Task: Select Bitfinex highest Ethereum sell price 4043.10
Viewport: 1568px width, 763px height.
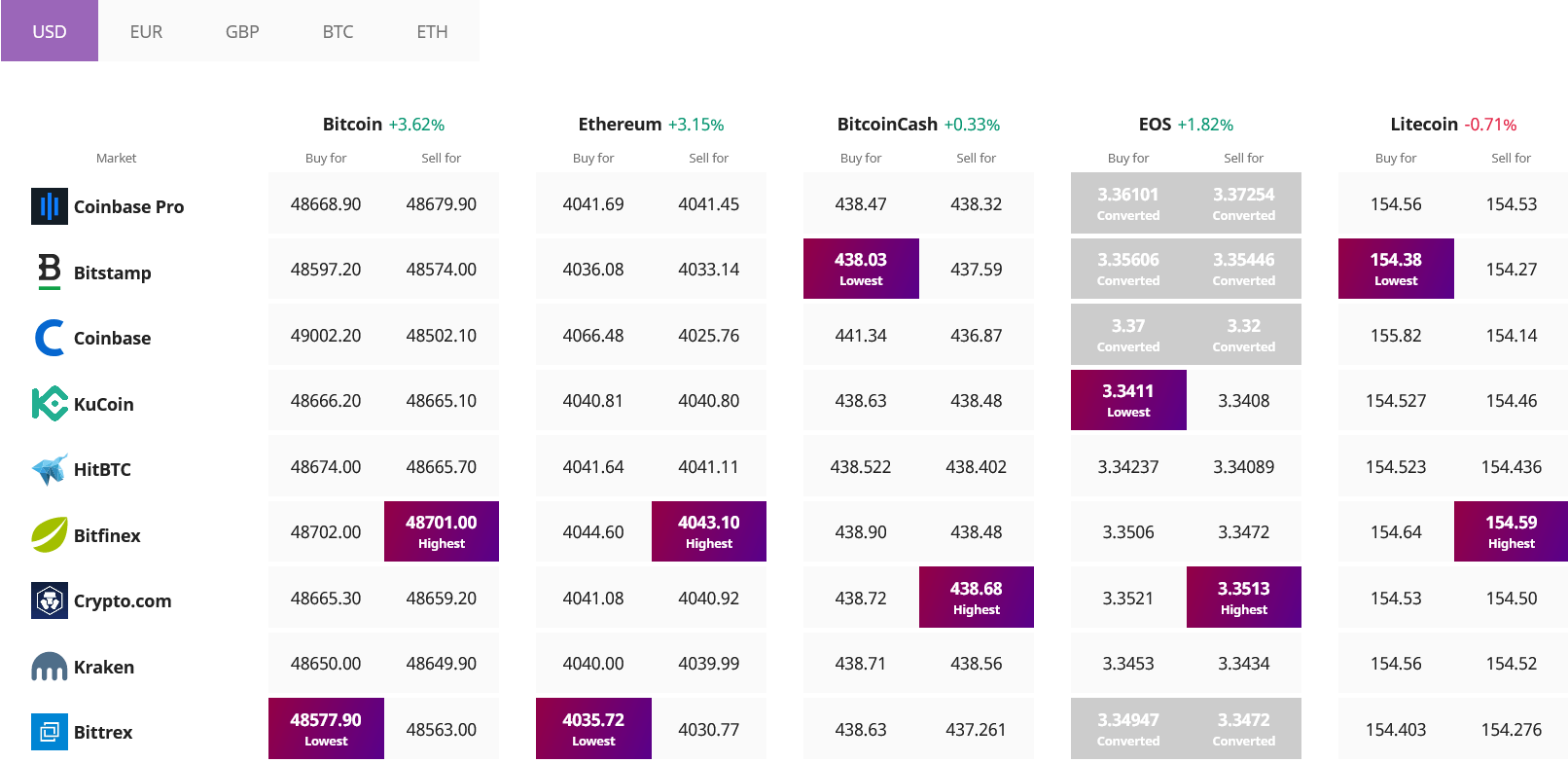Action: pos(709,531)
